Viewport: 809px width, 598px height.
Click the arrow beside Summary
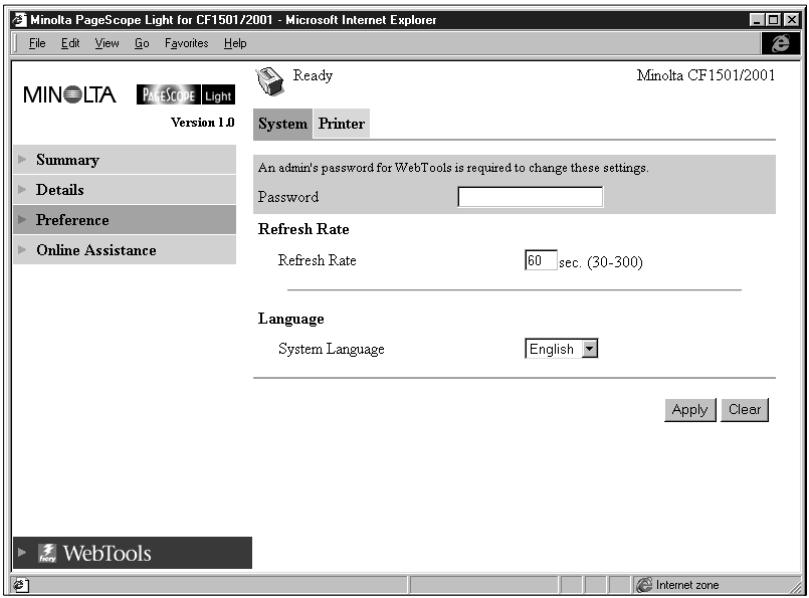(x=22, y=159)
